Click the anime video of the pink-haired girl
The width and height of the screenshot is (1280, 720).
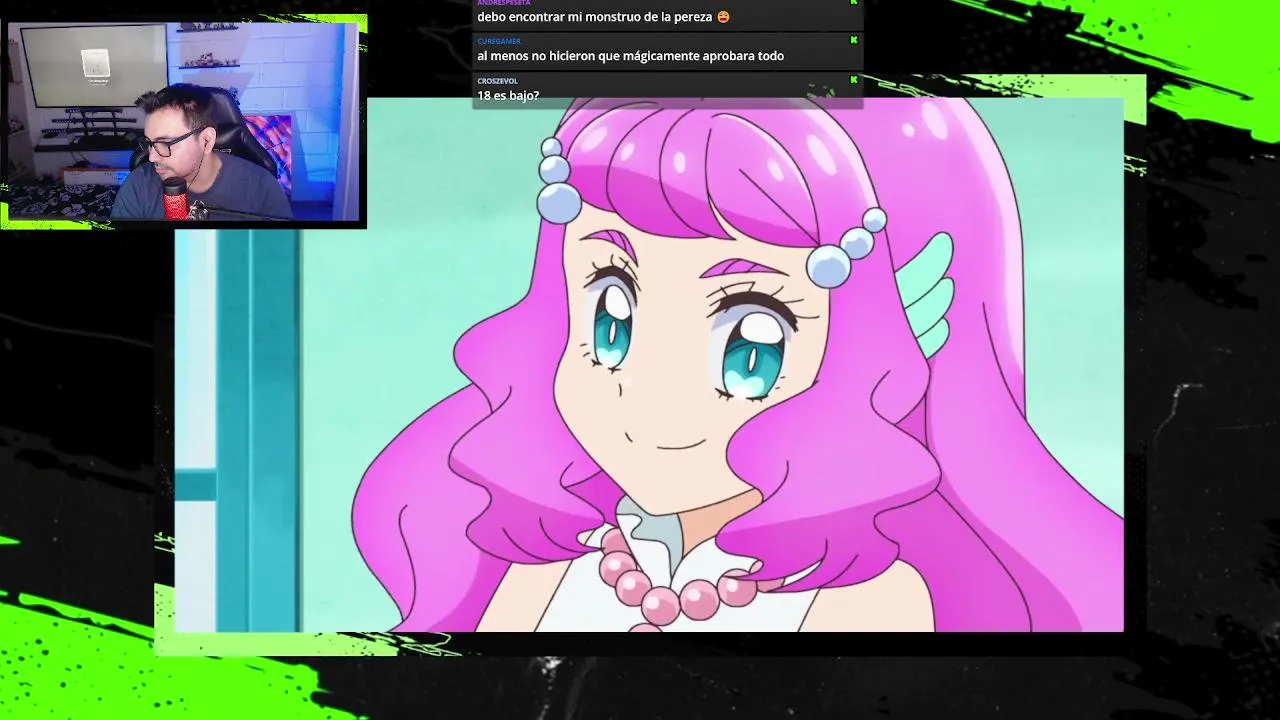click(649, 365)
